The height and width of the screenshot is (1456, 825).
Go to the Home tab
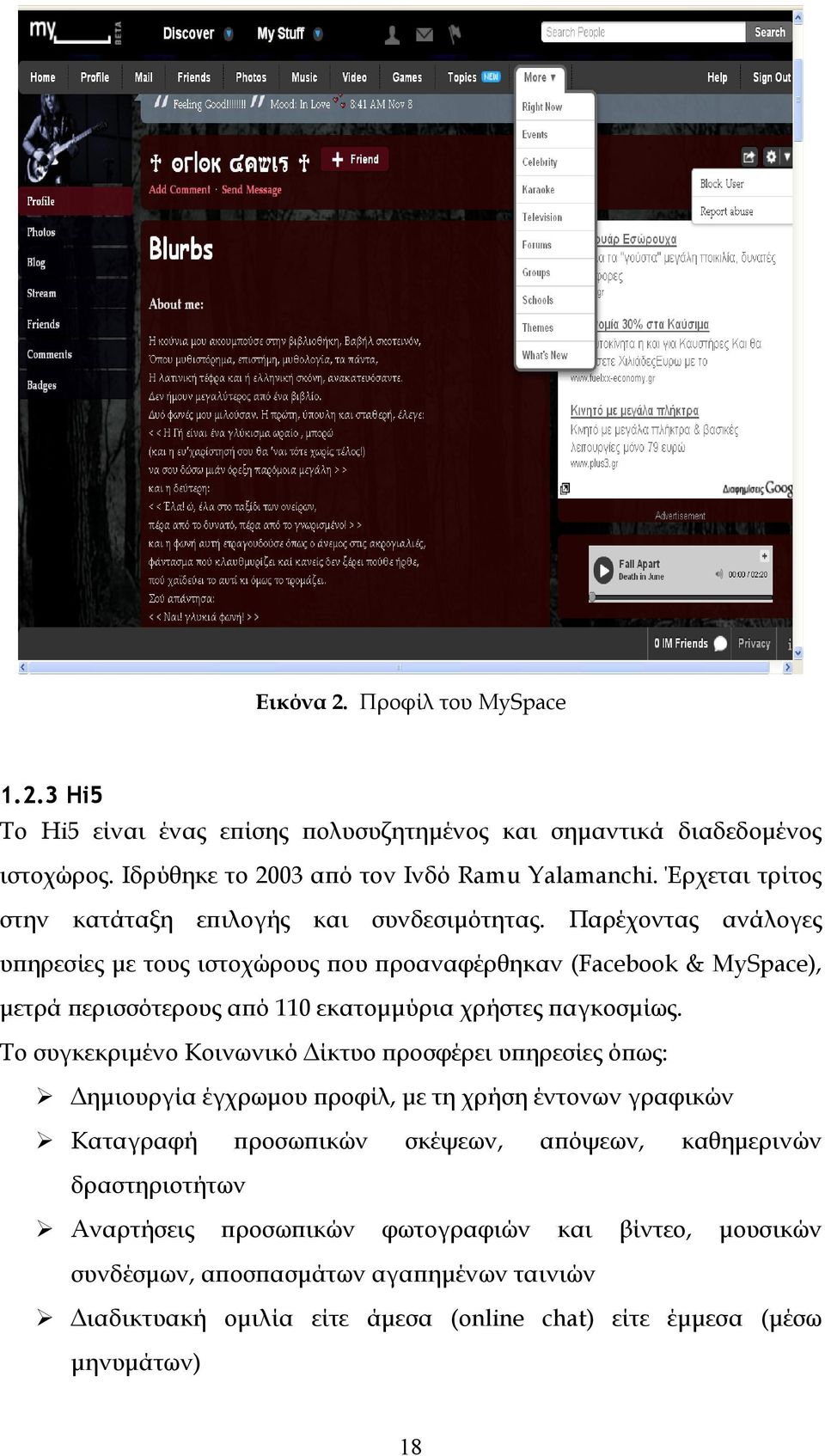(x=43, y=77)
